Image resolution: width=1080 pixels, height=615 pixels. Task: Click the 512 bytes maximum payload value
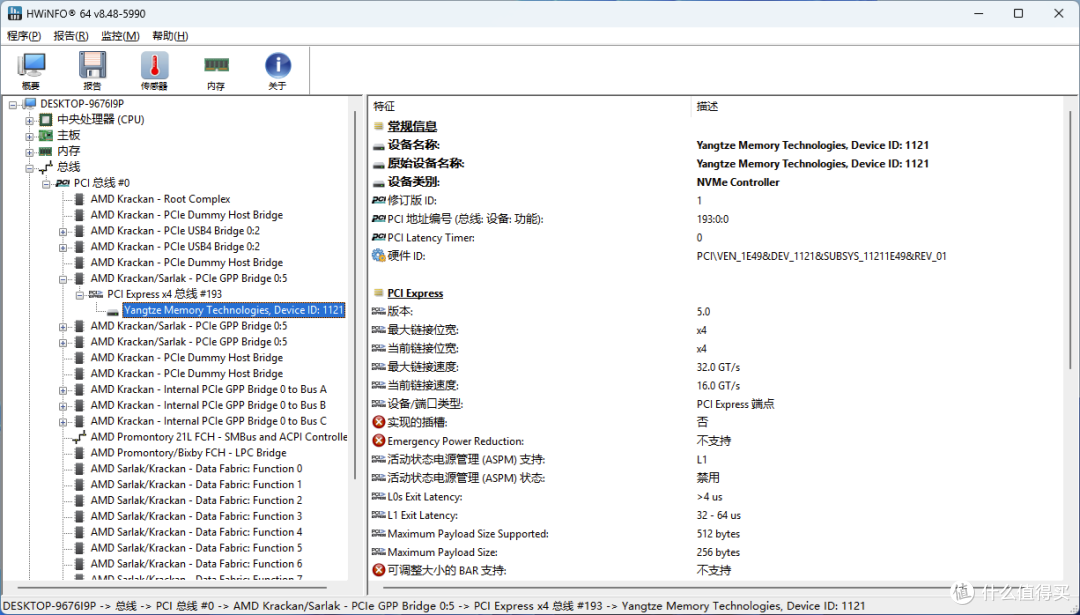click(718, 534)
